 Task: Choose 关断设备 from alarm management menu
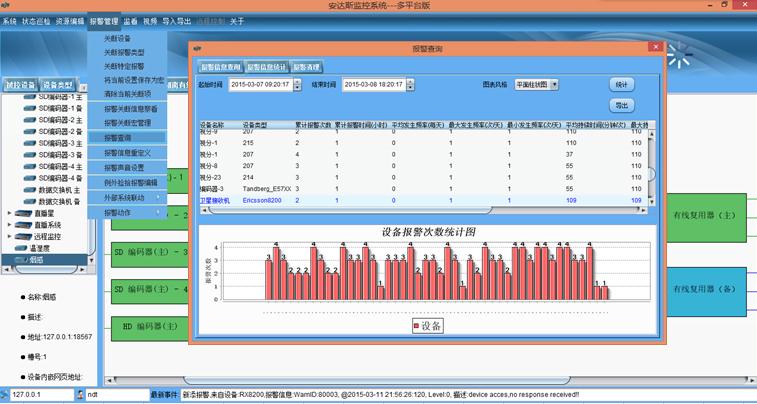(x=127, y=39)
